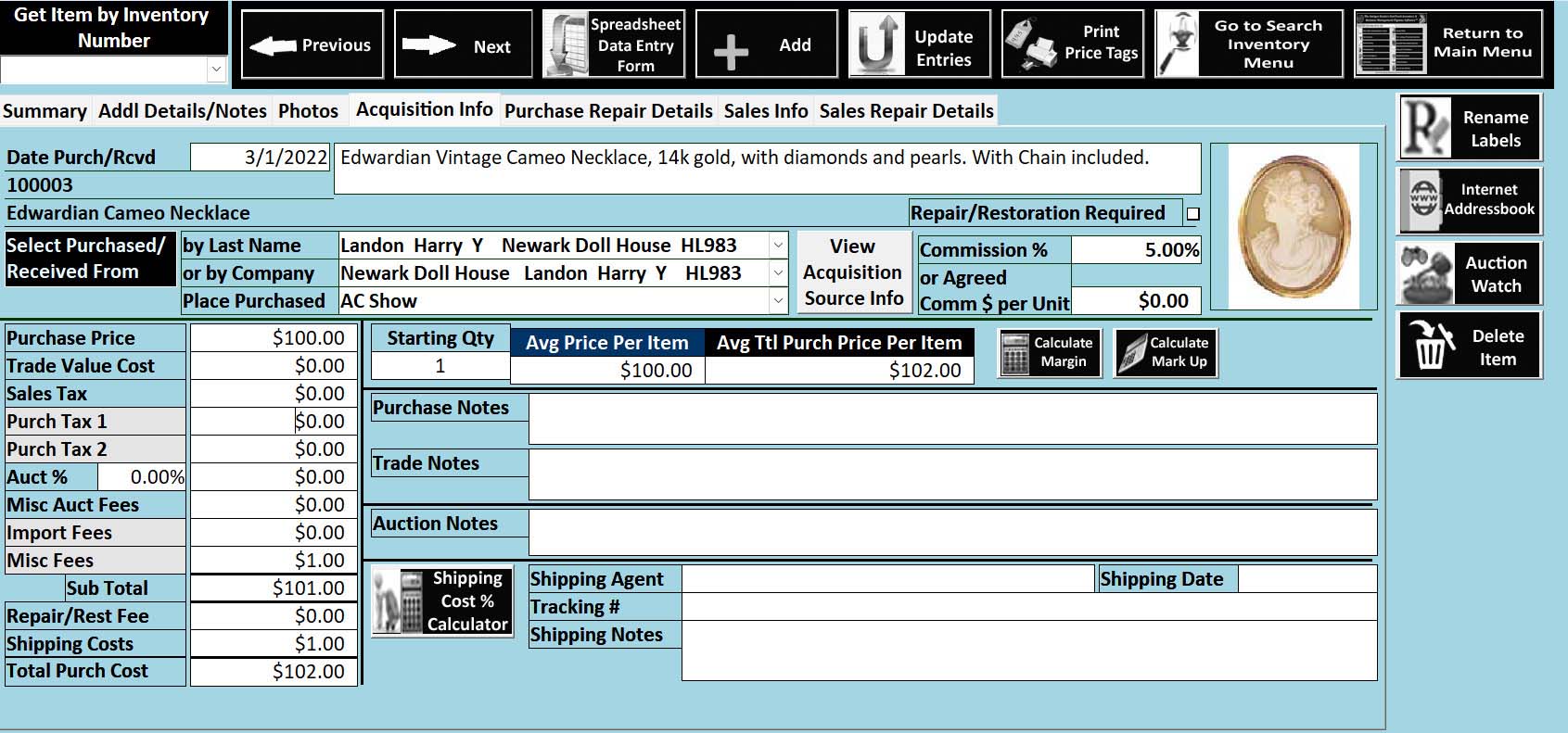Click View Acquisition Source Info button
1568x733 pixels.
click(x=852, y=272)
